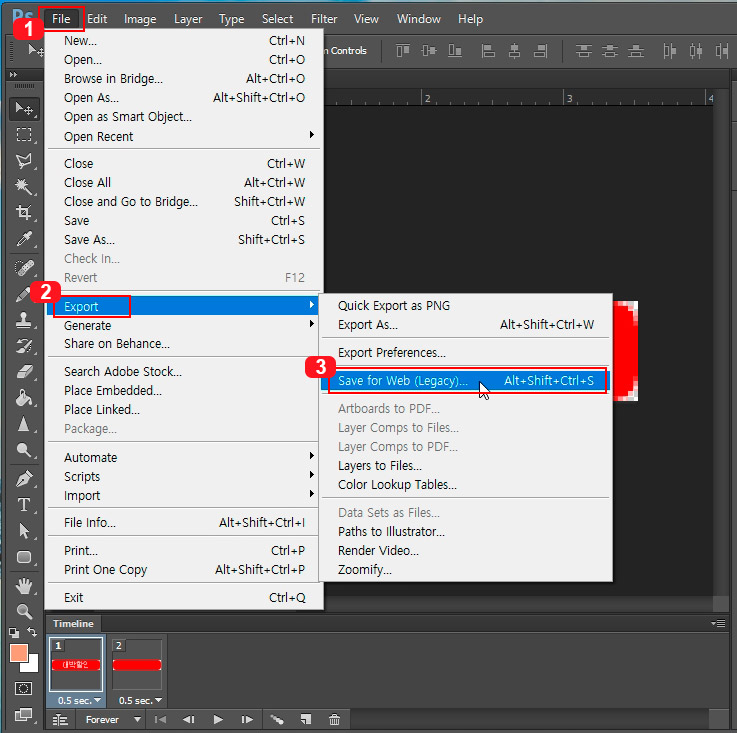The image size is (737, 733).
Task: Swap foreground and background colors
Action: pos(32,631)
